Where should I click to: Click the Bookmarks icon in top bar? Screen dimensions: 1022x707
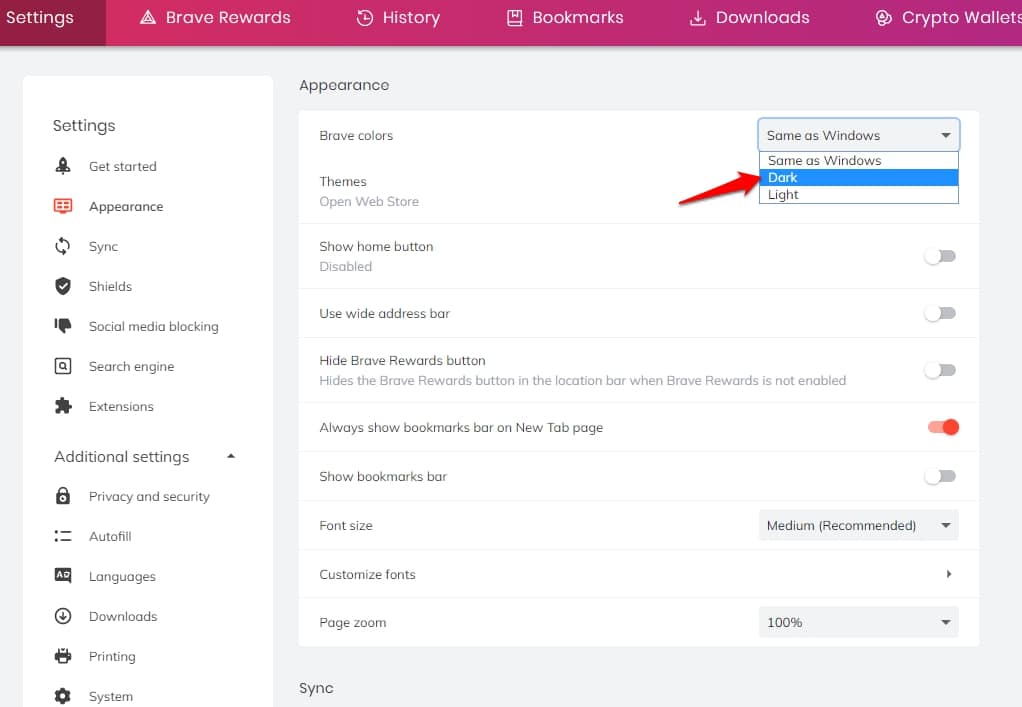515,18
